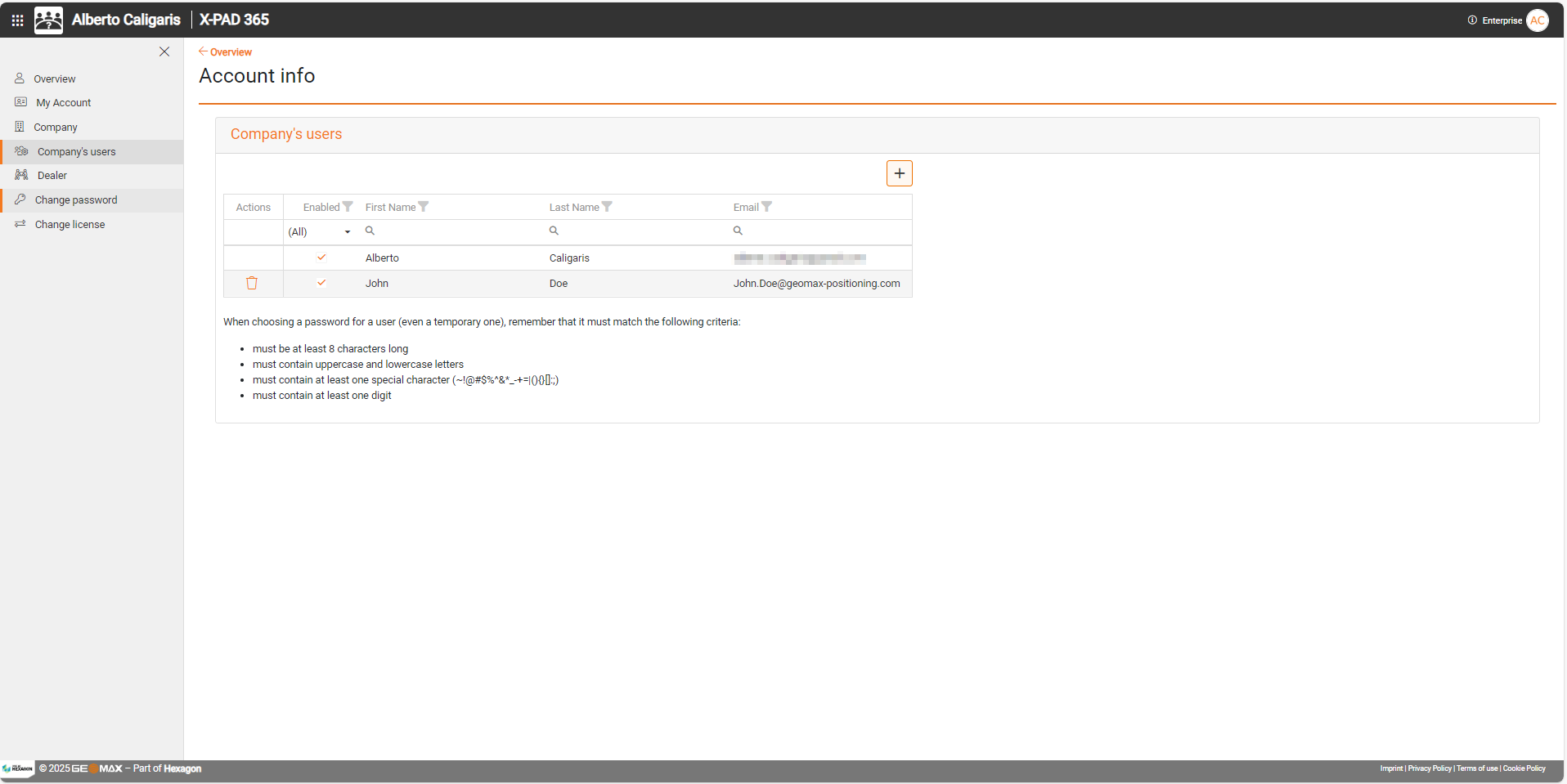Toggle the Enabled checkmark for John
This screenshot has width=1567, height=784.
click(321, 283)
